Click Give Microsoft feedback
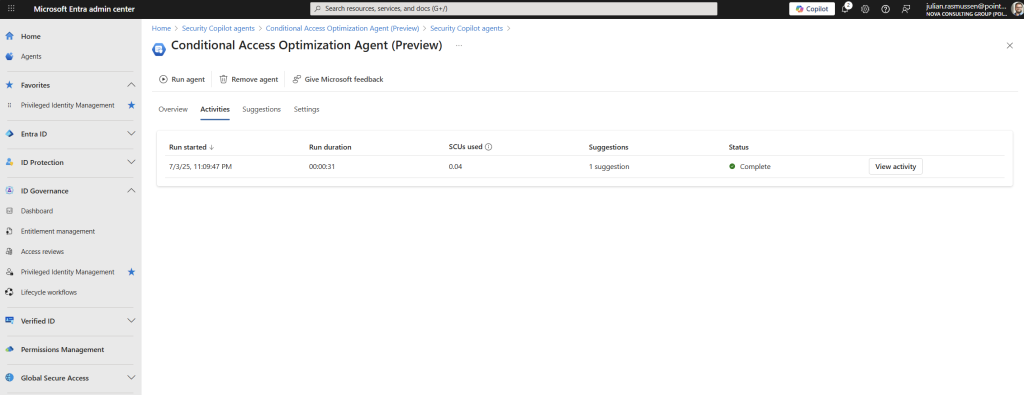1024x395 pixels. [338, 79]
